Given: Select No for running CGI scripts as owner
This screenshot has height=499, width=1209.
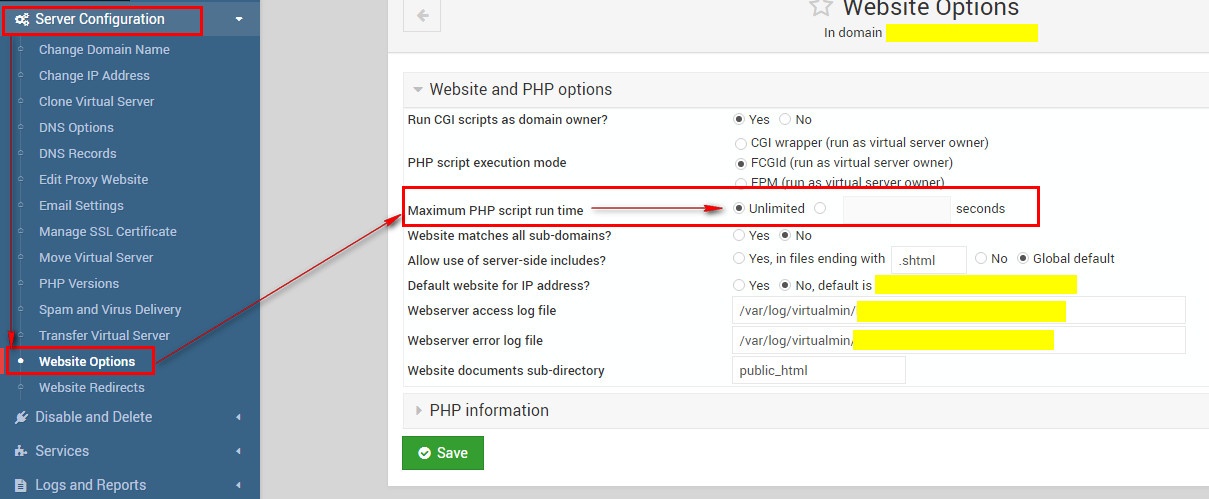Looking at the screenshot, I should 785,120.
